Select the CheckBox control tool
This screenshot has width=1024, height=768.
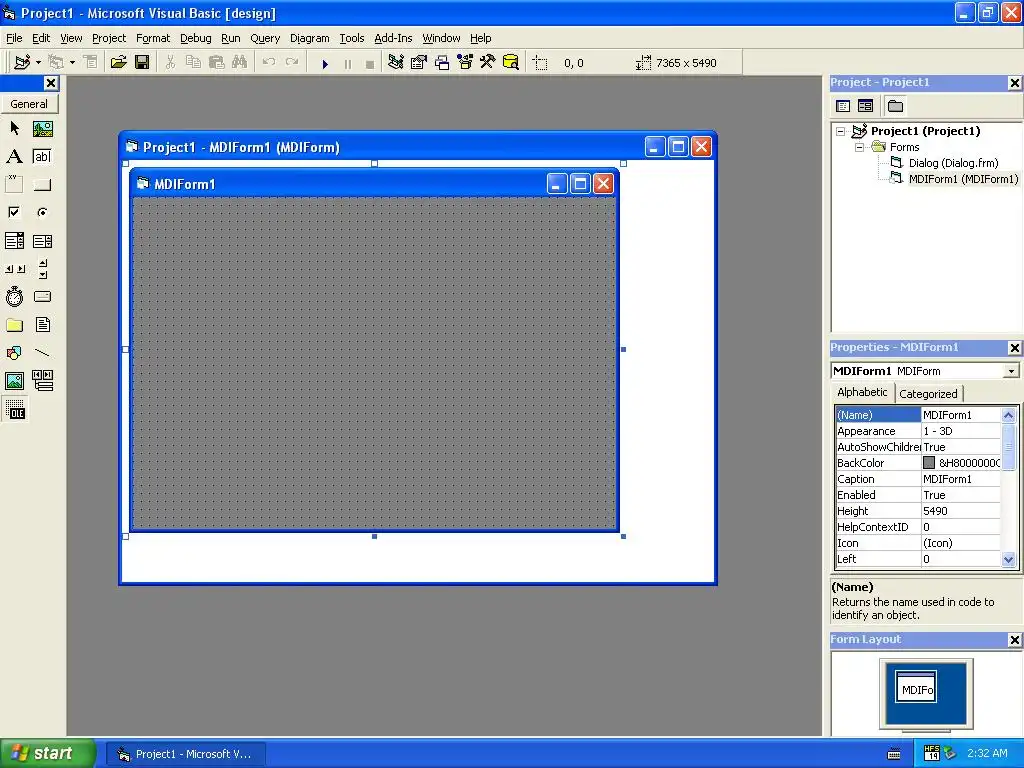pyautogui.click(x=14, y=212)
